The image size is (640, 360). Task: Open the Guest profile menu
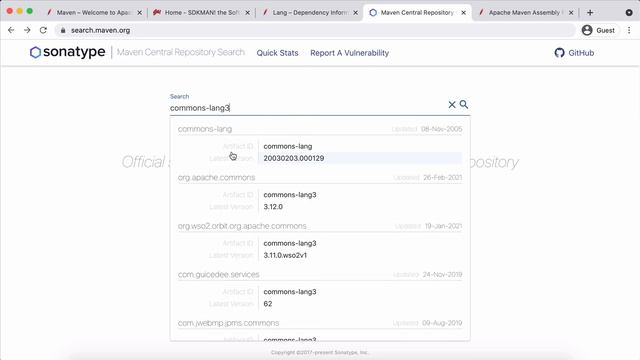(598, 30)
